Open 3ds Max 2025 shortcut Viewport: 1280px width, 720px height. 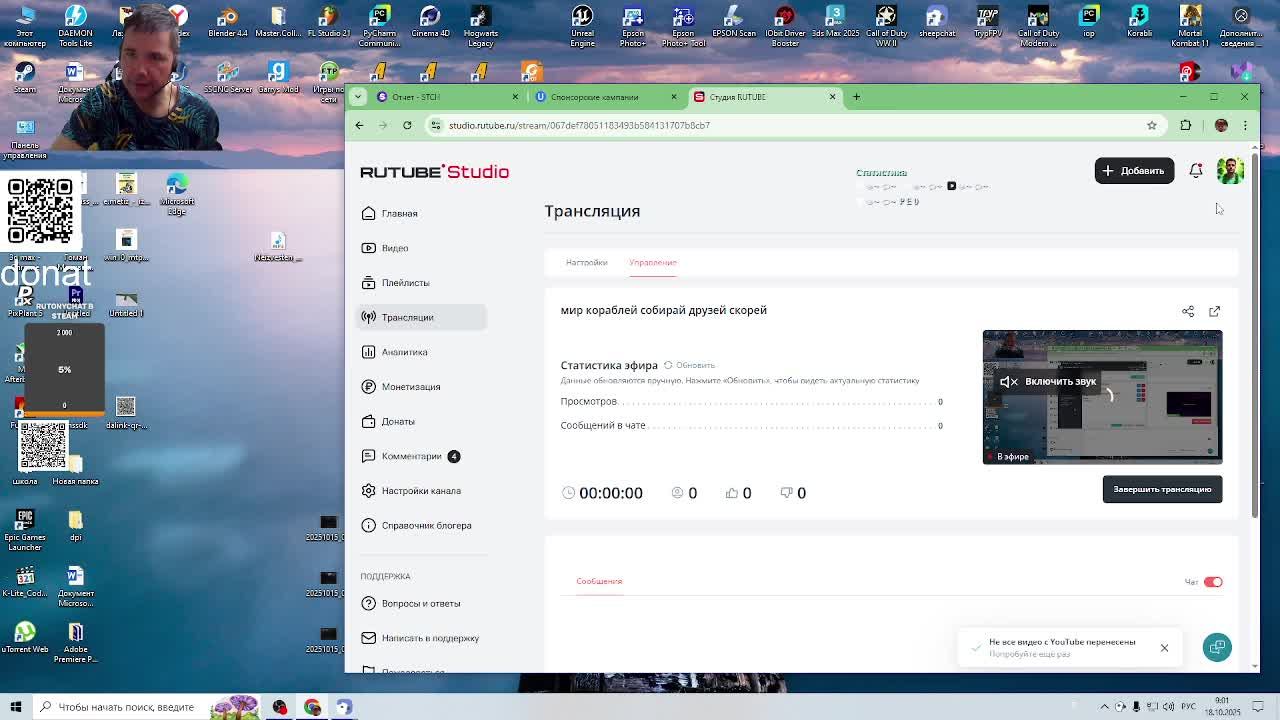pyautogui.click(x=836, y=22)
